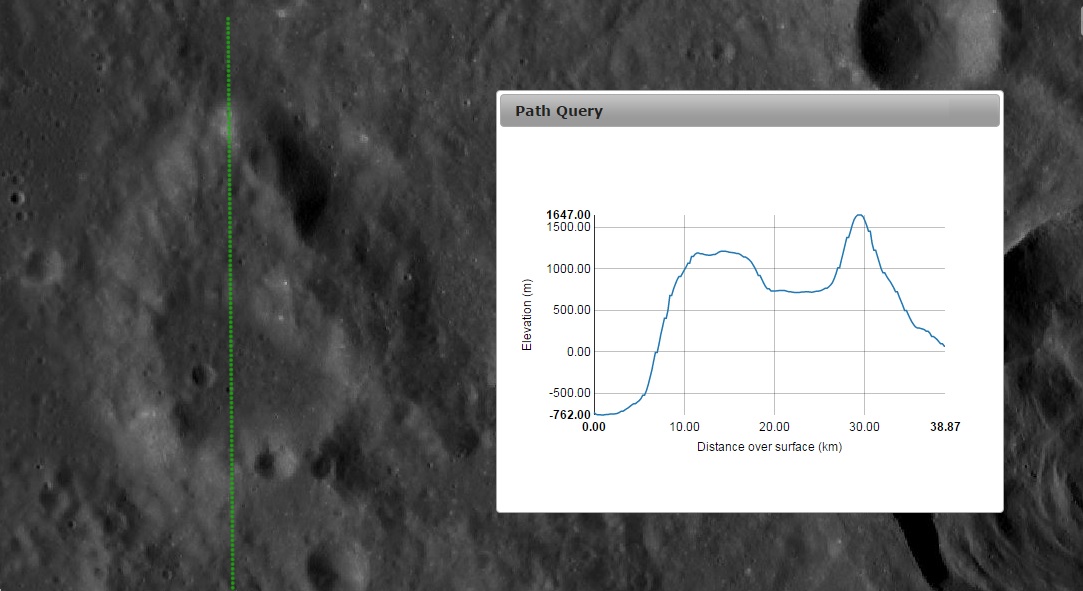The image size is (1083, 591).
Task: Click the 10.00 km tick label
Action: (x=684, y=426)
